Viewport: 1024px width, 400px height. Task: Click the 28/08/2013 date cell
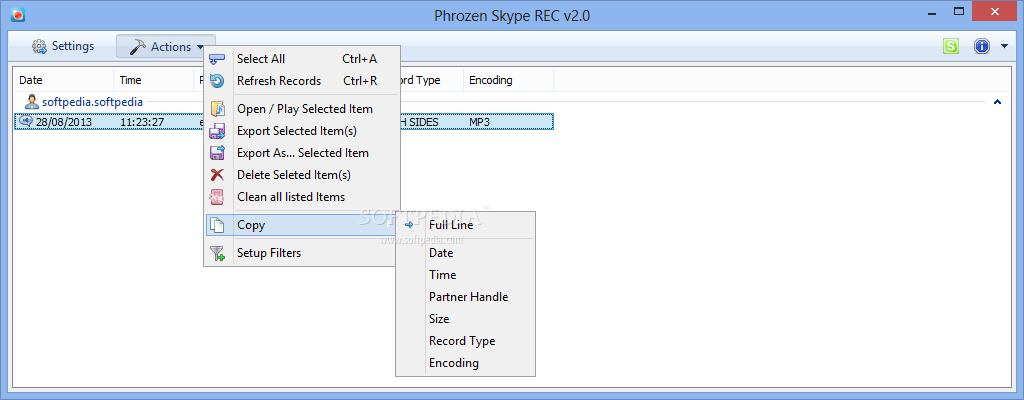point(64,122)
